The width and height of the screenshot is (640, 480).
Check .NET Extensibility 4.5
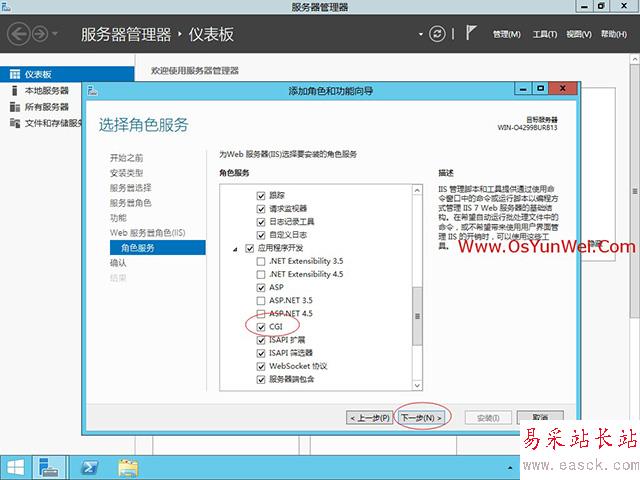(261, 274)
